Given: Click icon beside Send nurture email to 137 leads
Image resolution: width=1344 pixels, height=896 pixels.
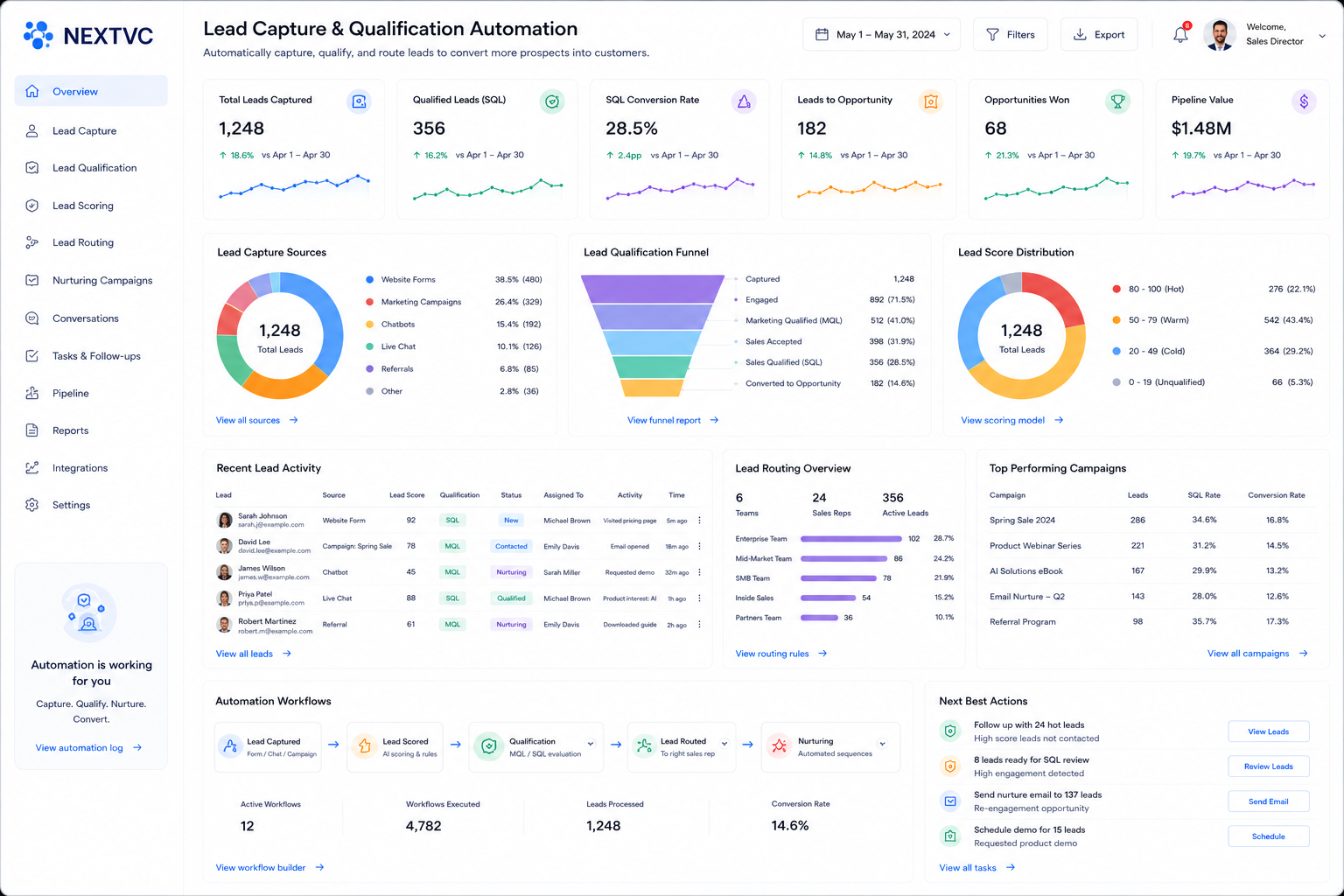Looking at the screenshot, I should [950, 801].
